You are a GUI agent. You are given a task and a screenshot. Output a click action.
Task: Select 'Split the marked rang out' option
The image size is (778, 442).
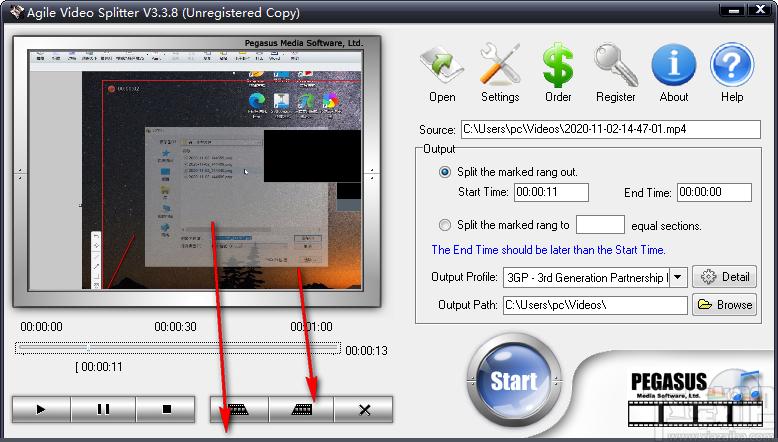click(x=445, y=172)
